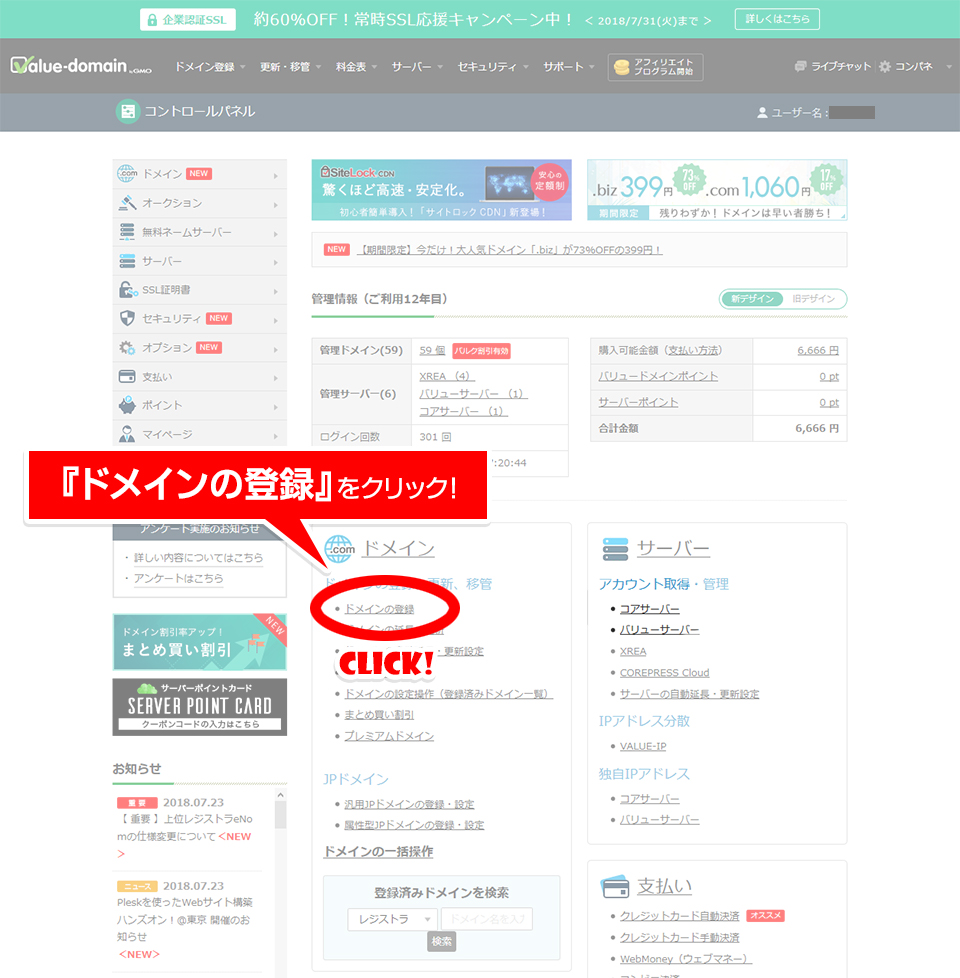Image resolution: width=960 pixels, height=978 pixels.
Task: Click the .biz 399円 promo banner
Action: [717, 190]
